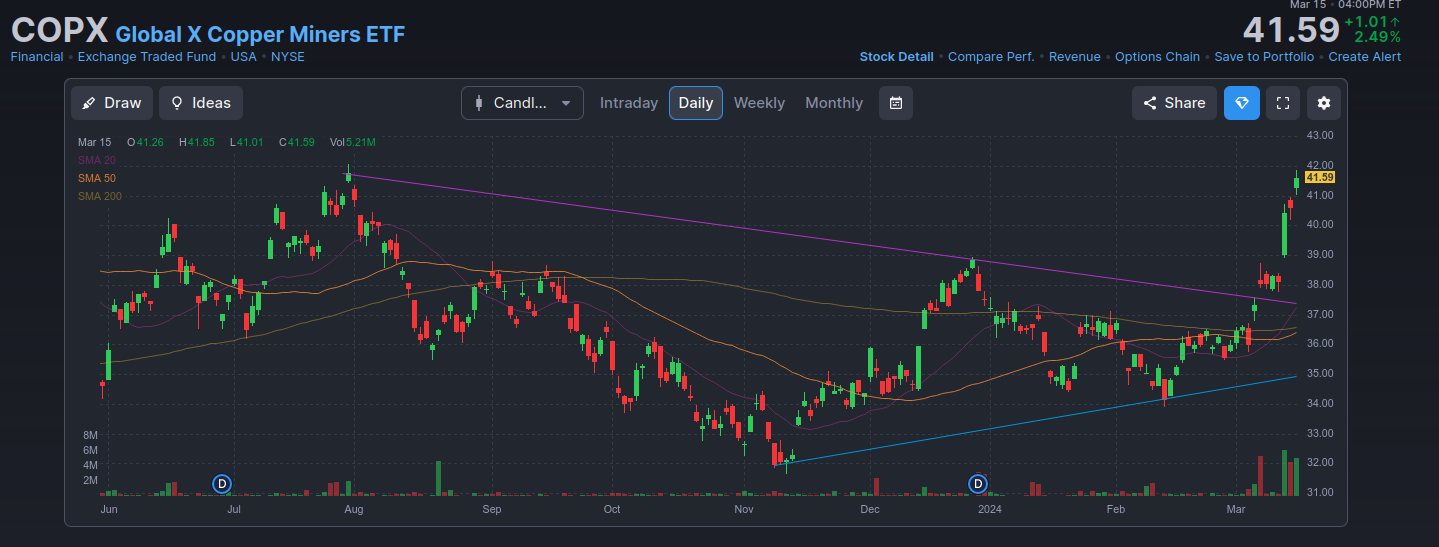Viewport: 1439px width, 547px height.
Task: Open chart settings gear
Action: coord(1324,103)
